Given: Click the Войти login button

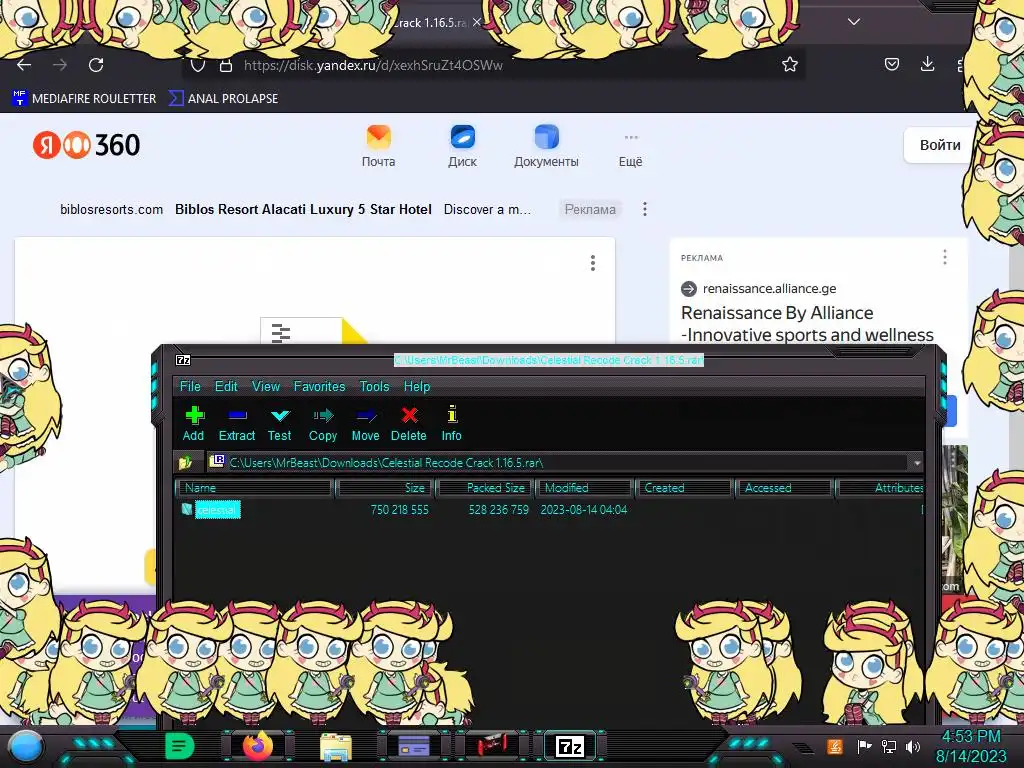Looking at the screenshot, I should pyautogui.click(x=939, y=145).
